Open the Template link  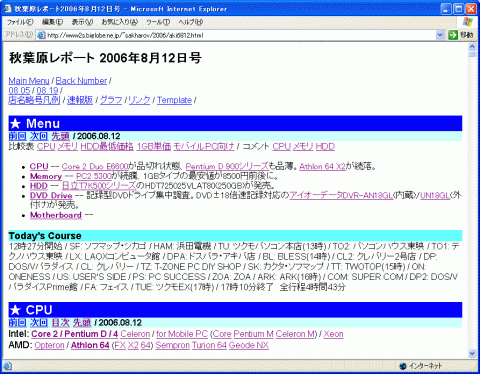pyautogui.click(x=174, y=100)
